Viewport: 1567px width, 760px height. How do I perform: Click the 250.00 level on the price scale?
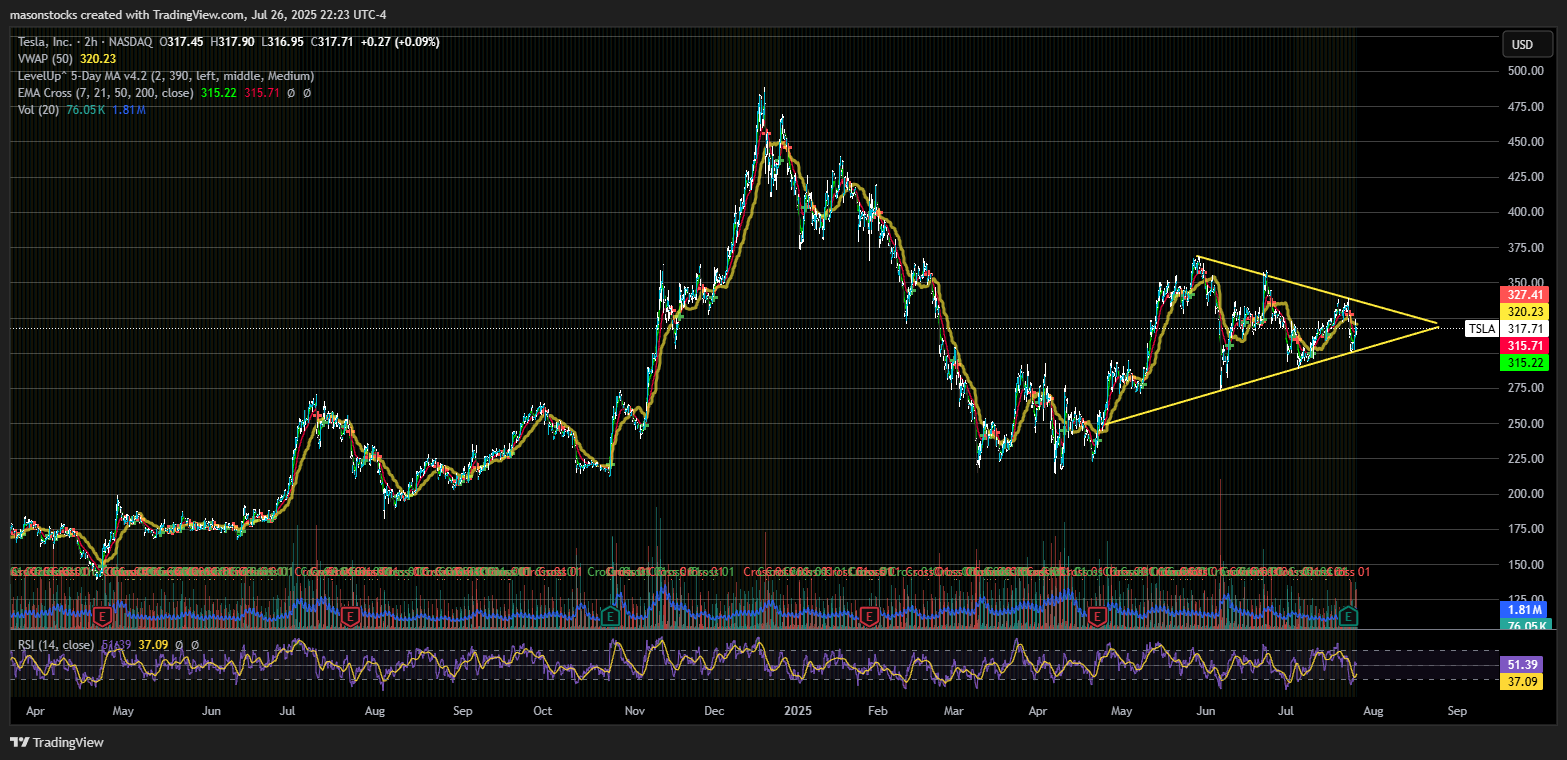(x=1525, y=423)
